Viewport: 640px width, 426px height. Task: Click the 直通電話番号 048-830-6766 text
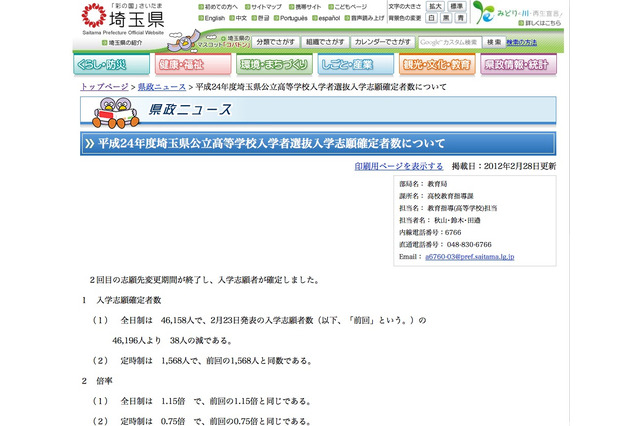pos(445,244)
